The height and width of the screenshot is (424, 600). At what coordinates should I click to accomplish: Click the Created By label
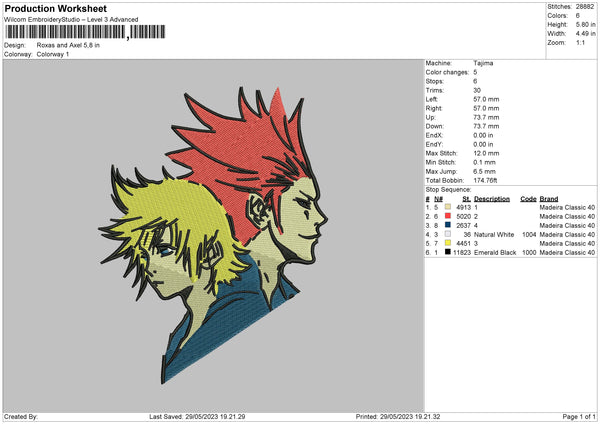(21, 417)
